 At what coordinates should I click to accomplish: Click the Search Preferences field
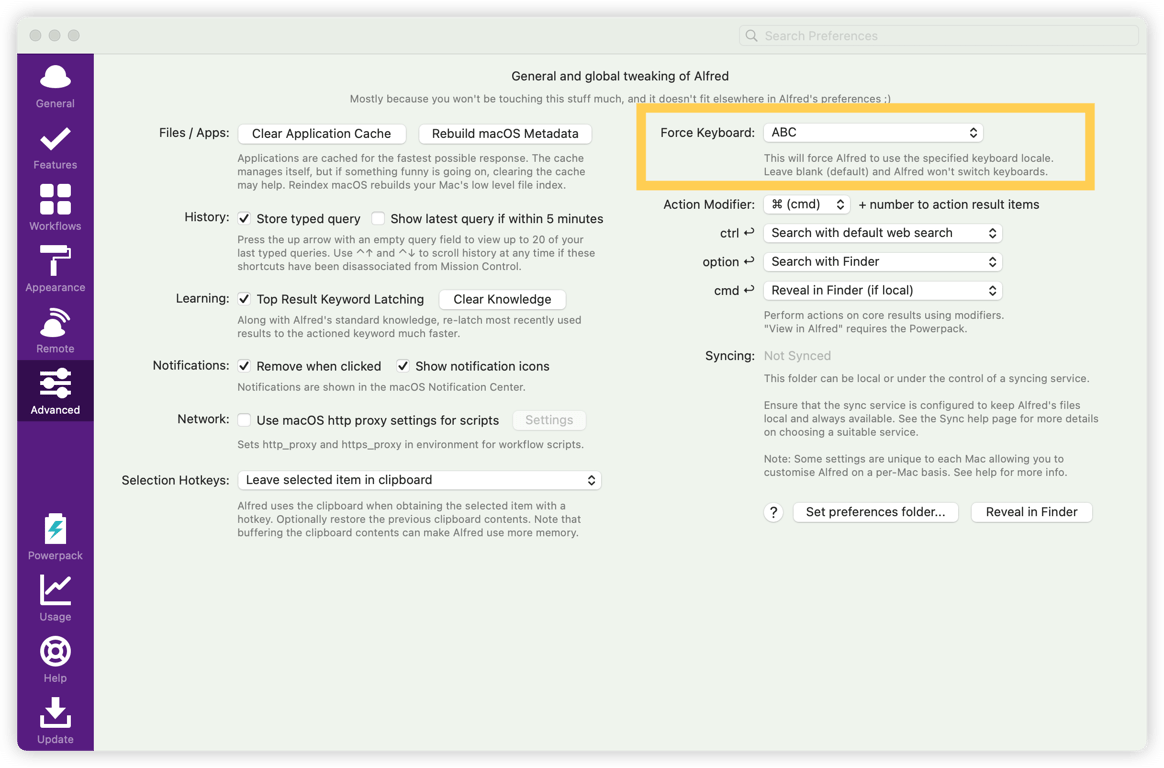click(x=938, y=36)
